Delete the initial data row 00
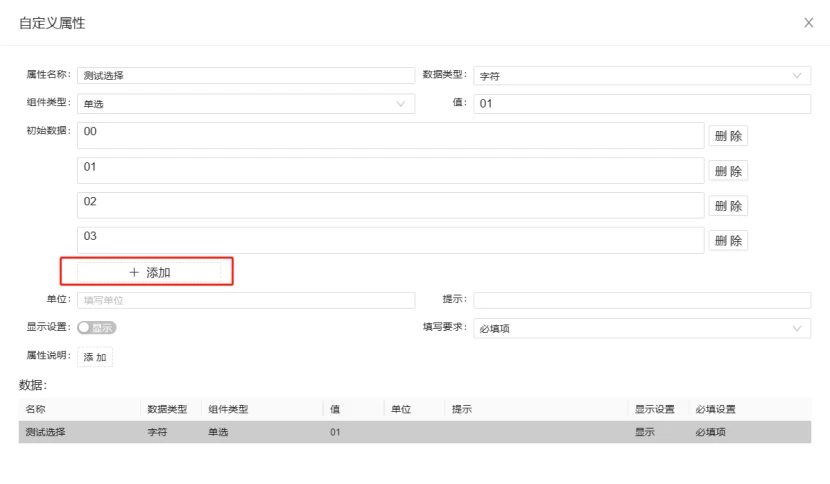The width and height of the screenshot is (830, 484). (x=728, y=136)
